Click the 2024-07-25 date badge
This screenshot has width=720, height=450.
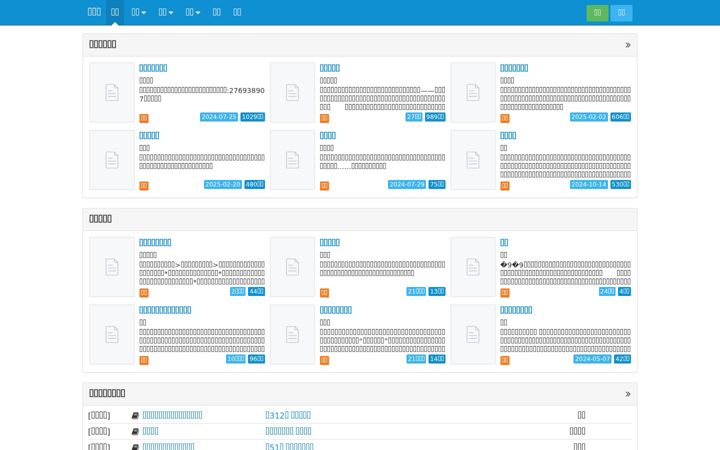(219, 117)
